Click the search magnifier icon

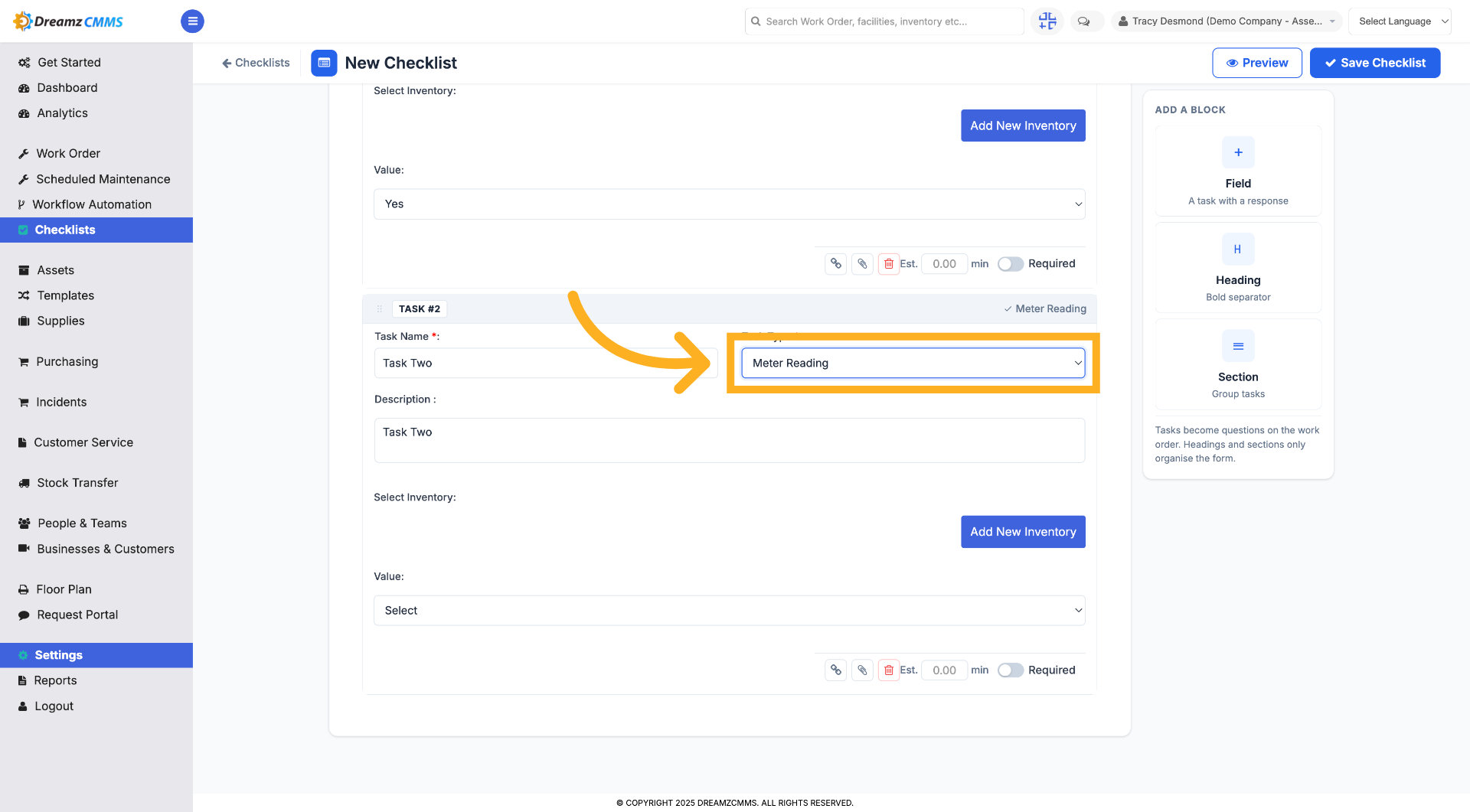click(756, 21)
